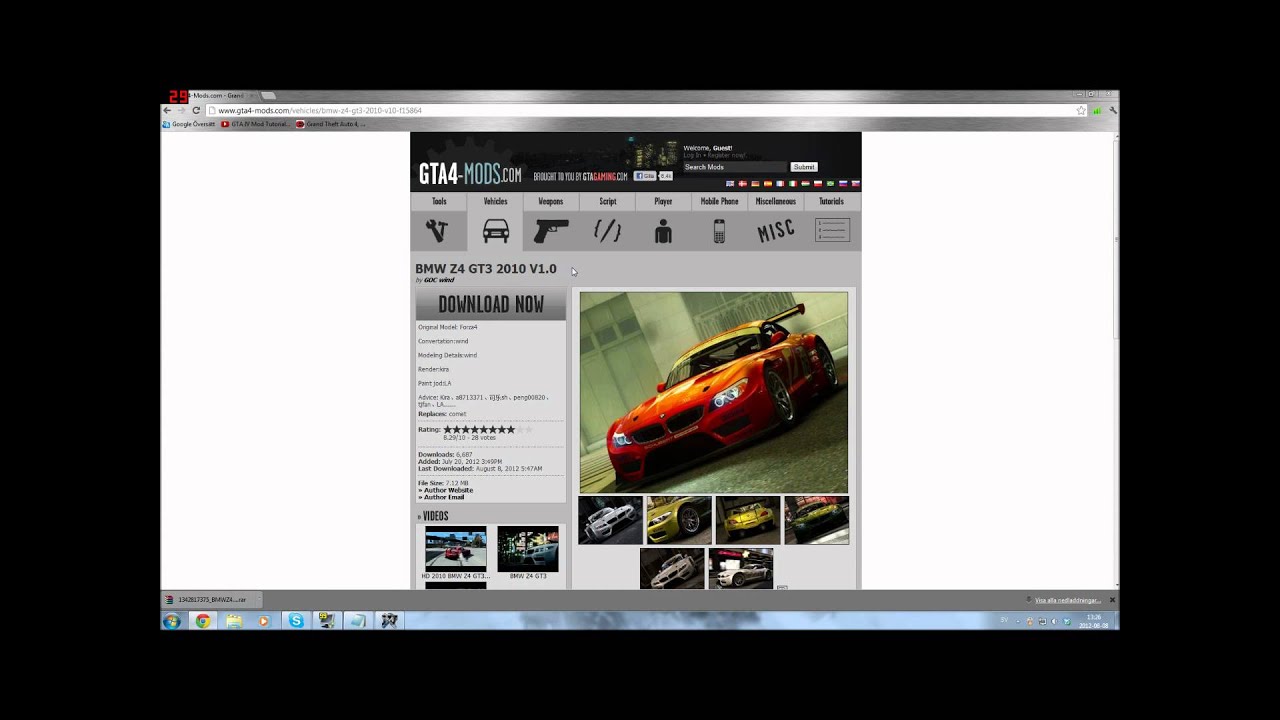Click the Facebook Like button
The width and height of the screenshot is (1280, 720).
[645, 176]
